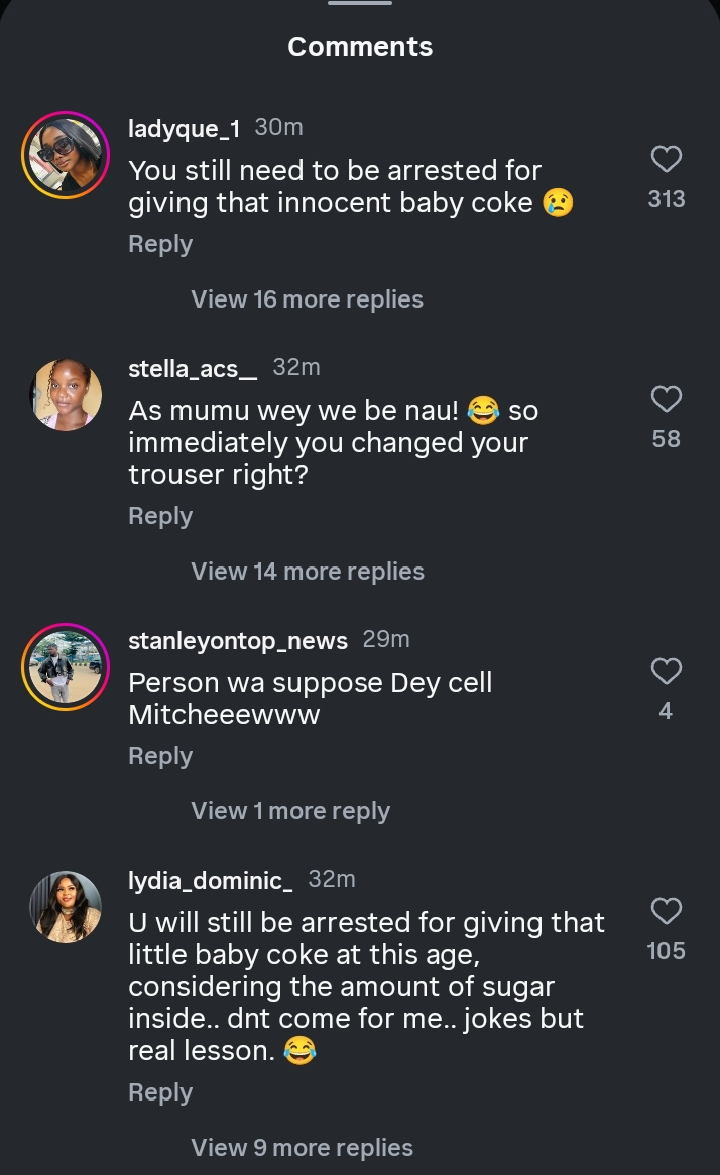Open the ladyque_1 username link

click(x=183, y=129)
